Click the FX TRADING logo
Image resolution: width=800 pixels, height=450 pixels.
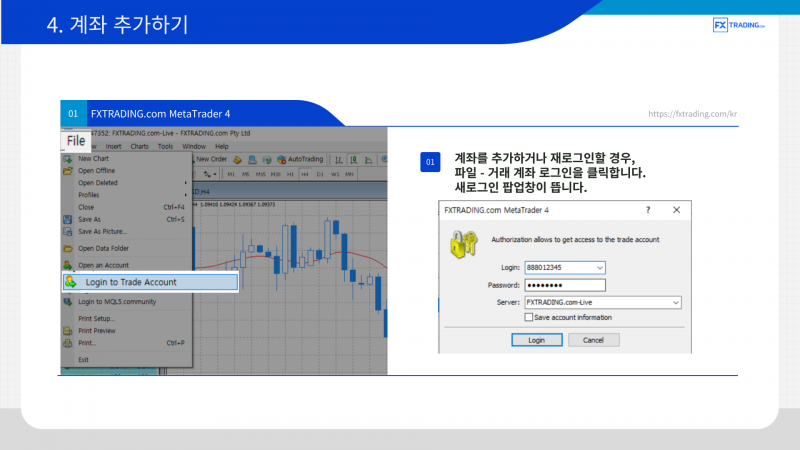(738, 24)
